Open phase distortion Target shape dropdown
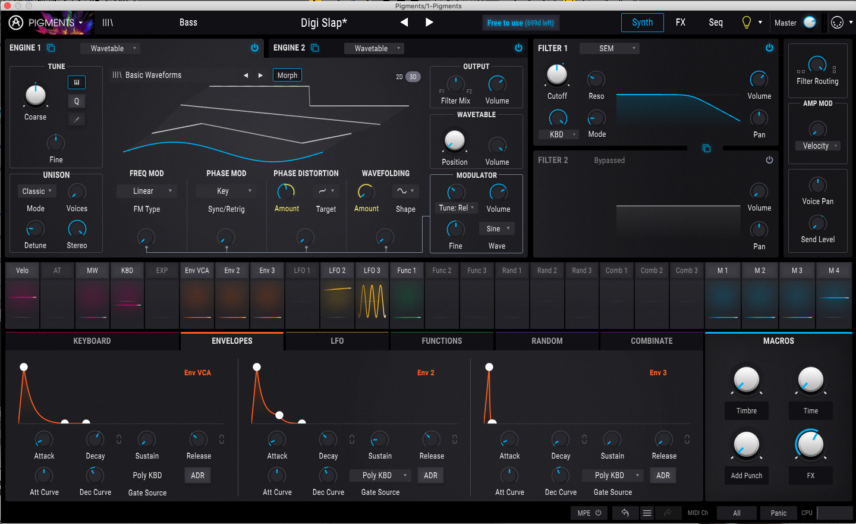Image resolution: width=856 pixels, height=524 pixels. [326, 191]
